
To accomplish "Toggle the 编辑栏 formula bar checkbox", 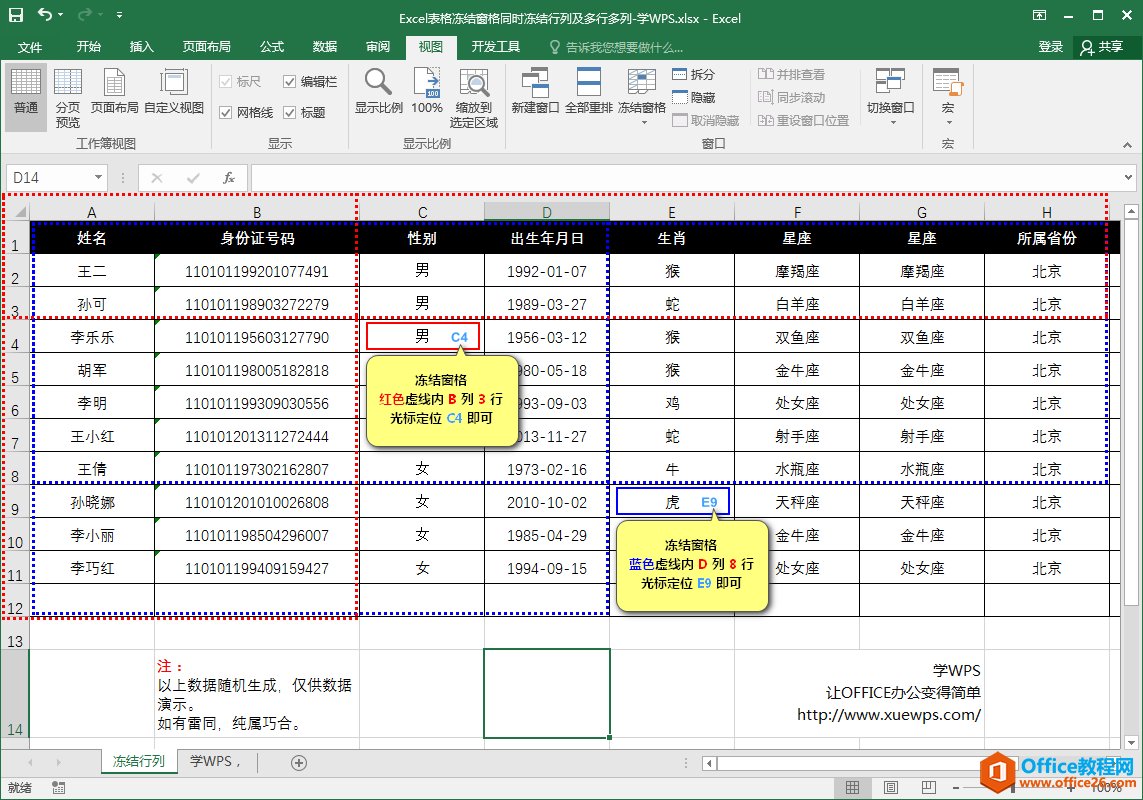I will tap(289, 82).
